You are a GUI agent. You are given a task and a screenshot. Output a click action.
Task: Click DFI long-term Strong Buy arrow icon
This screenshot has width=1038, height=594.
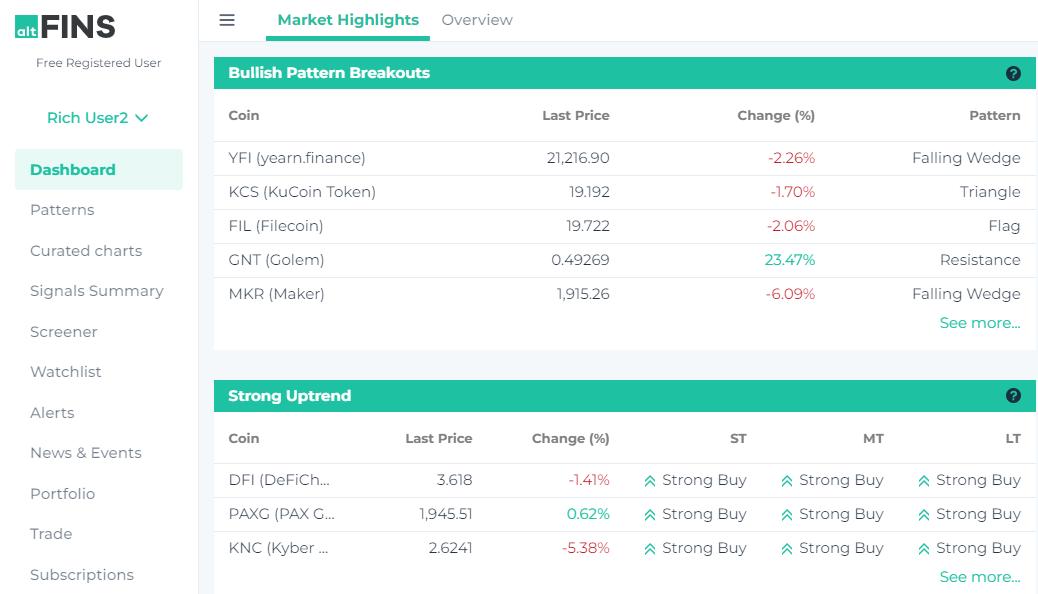(924, 481)
